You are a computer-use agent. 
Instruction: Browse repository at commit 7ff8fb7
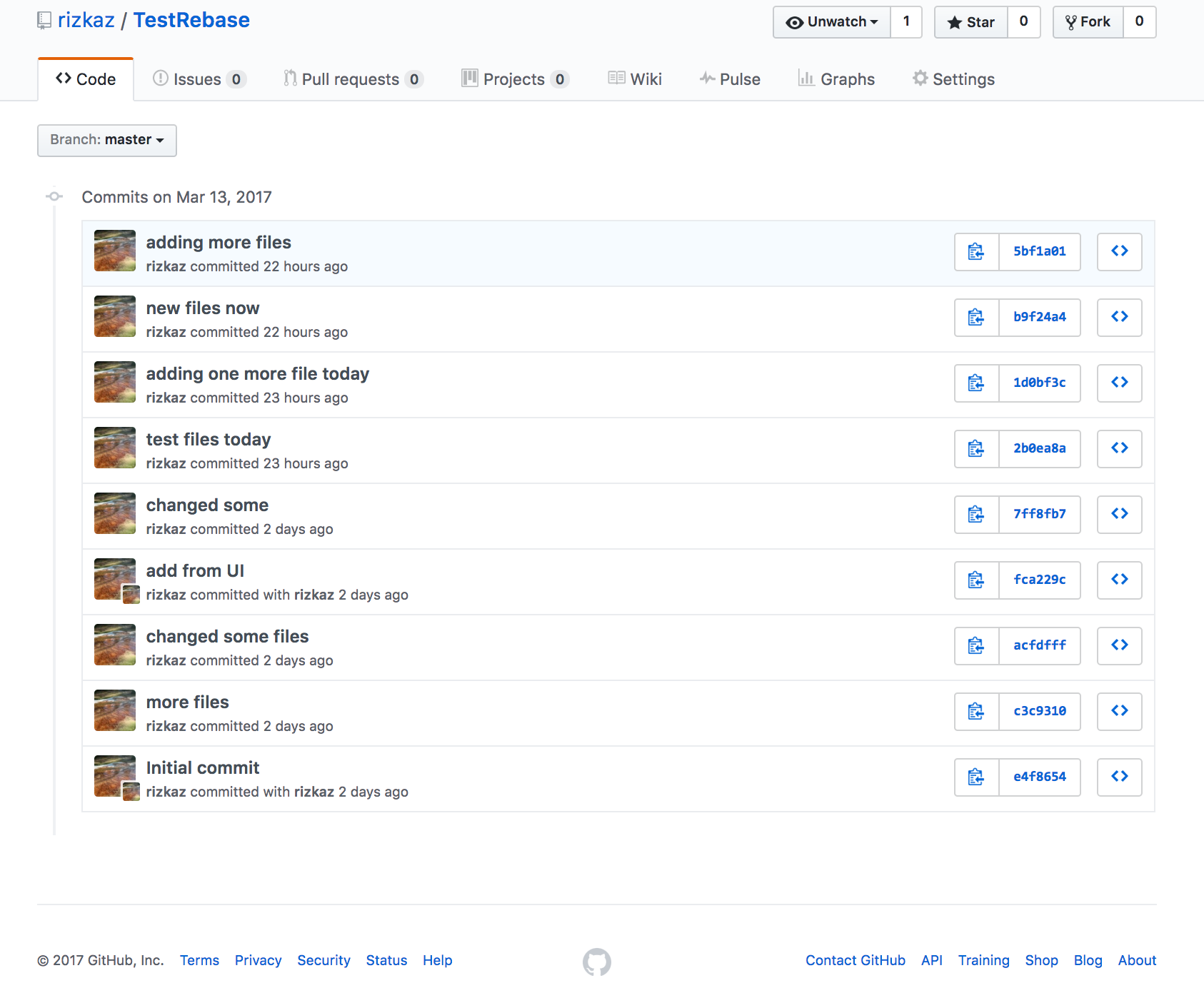[x=1119, y=515]
